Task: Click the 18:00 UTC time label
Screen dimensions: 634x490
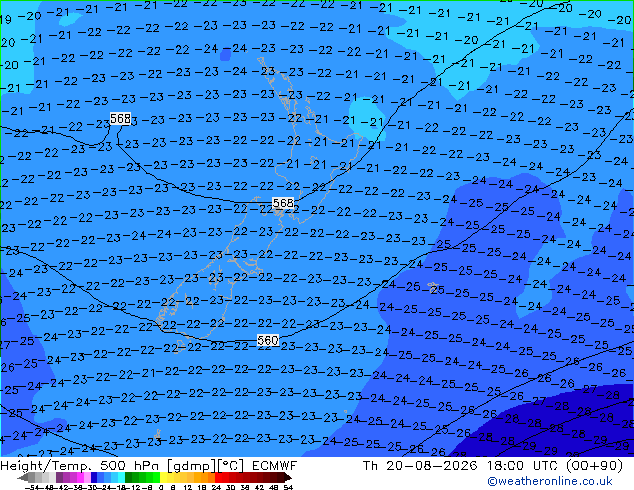Action: click(x=522, y=466)
